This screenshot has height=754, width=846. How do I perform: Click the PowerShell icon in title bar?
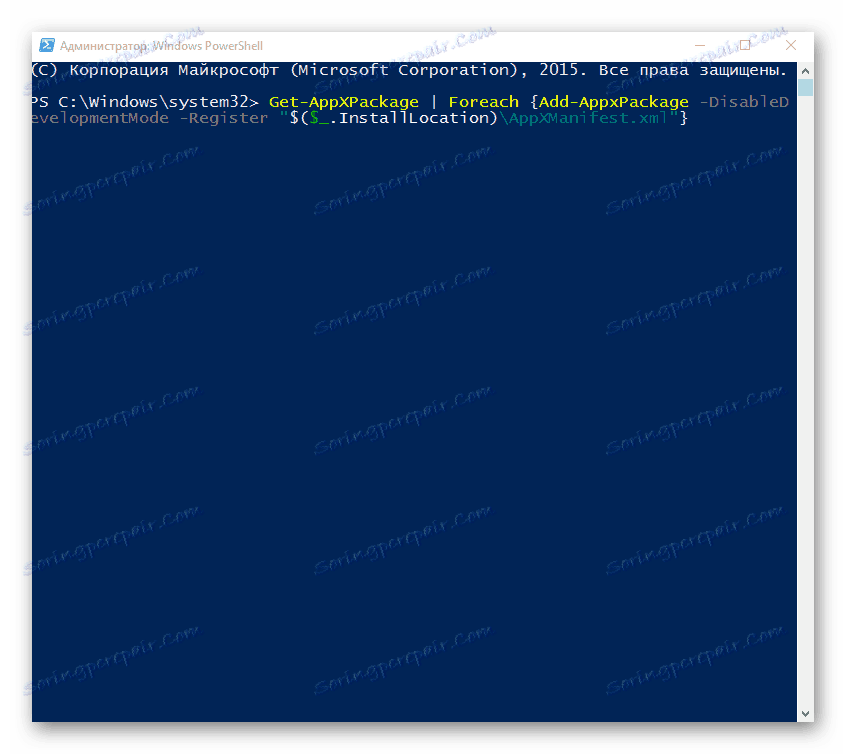[47, 45]
